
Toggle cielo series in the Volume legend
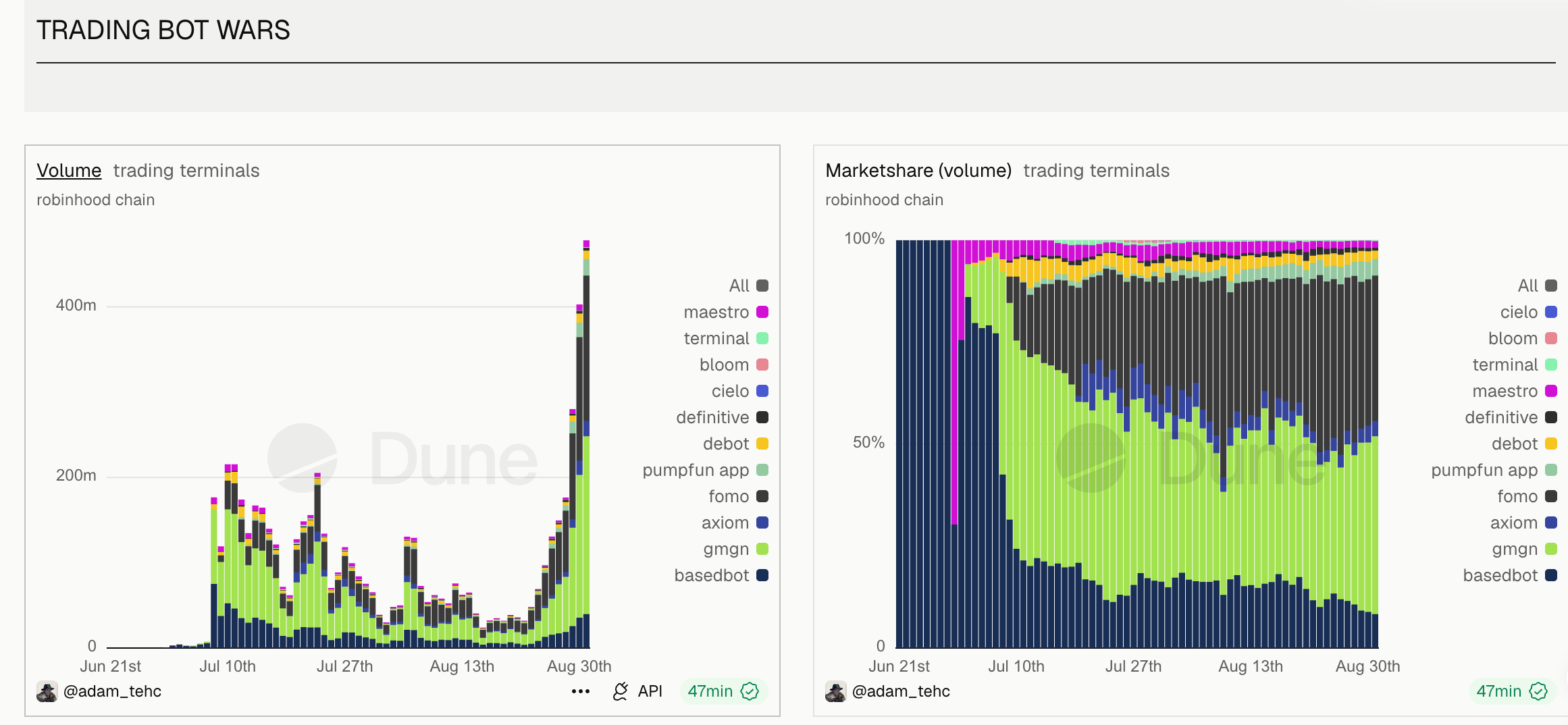pos(740,391)
